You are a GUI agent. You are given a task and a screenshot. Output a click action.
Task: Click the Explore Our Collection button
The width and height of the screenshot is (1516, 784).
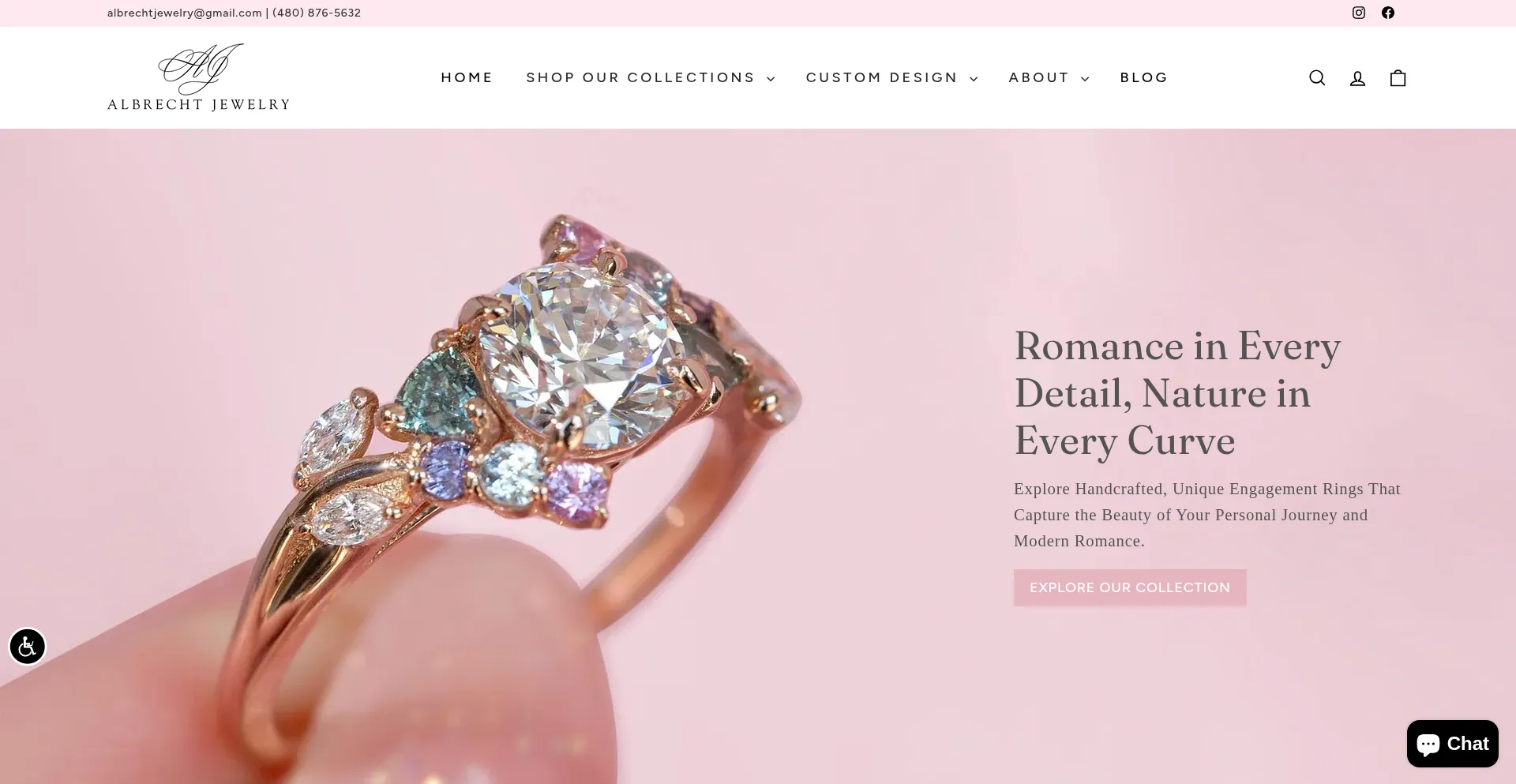[x=1130, y=587]
